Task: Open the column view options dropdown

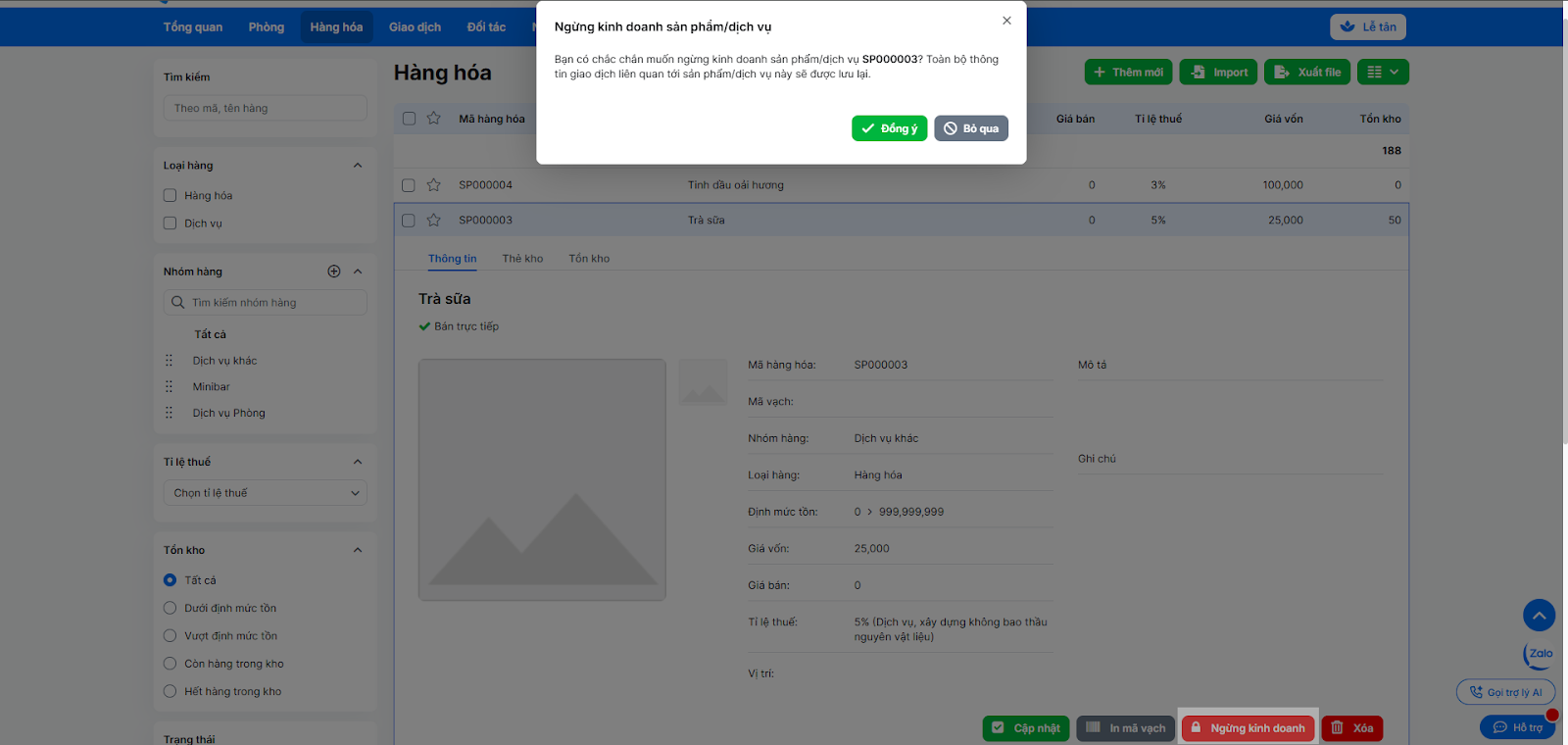Action: click(x=1384, y=72)
